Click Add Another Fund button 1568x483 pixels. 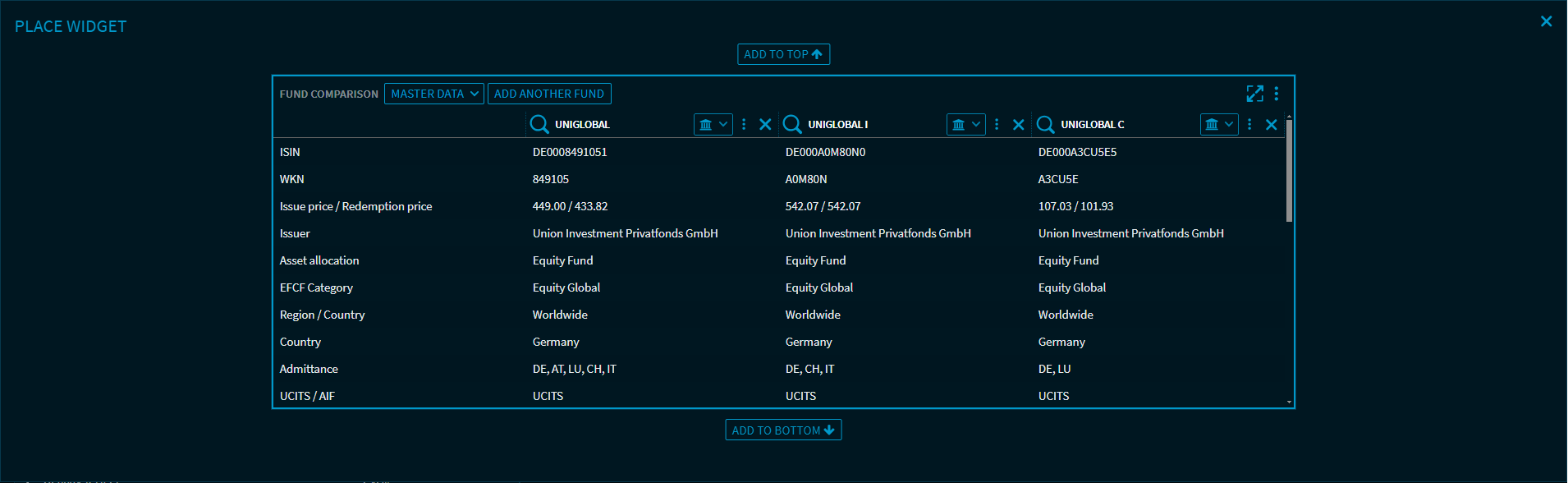click(x=549, y=94)
